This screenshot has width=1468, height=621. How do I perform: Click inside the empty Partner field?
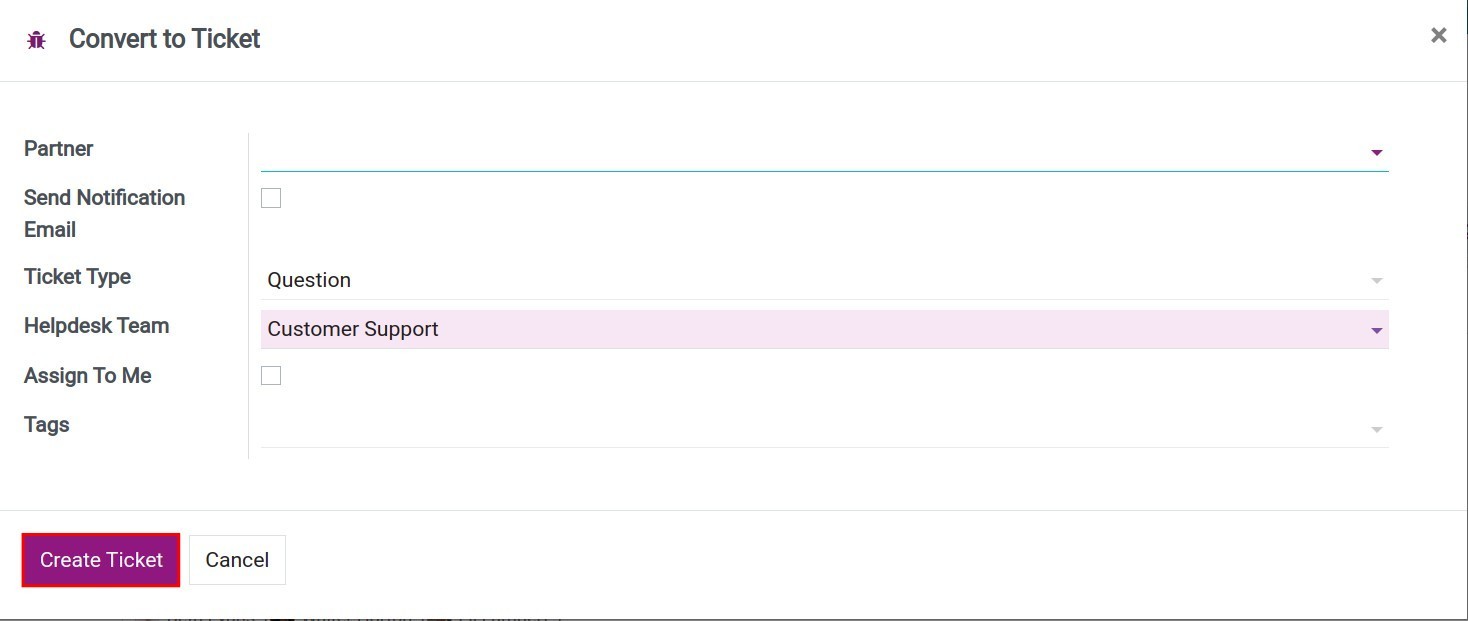[x=700, y=150]
